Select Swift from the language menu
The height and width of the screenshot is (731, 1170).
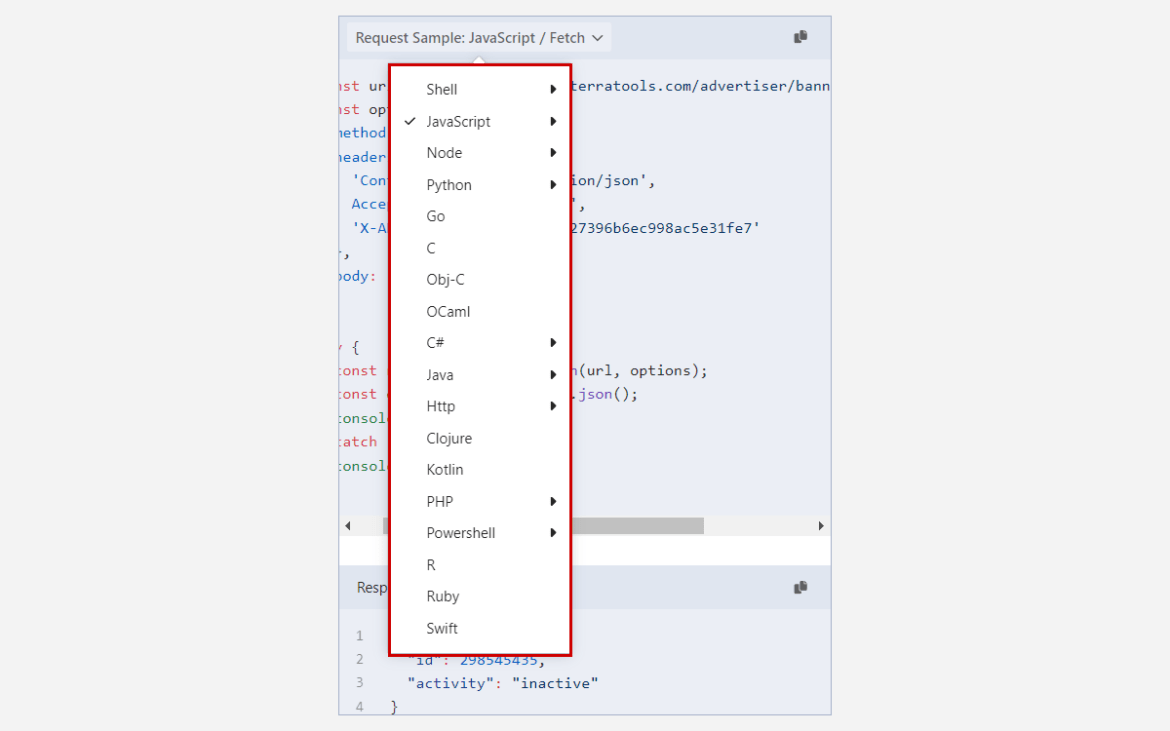[x=442, y=628]
